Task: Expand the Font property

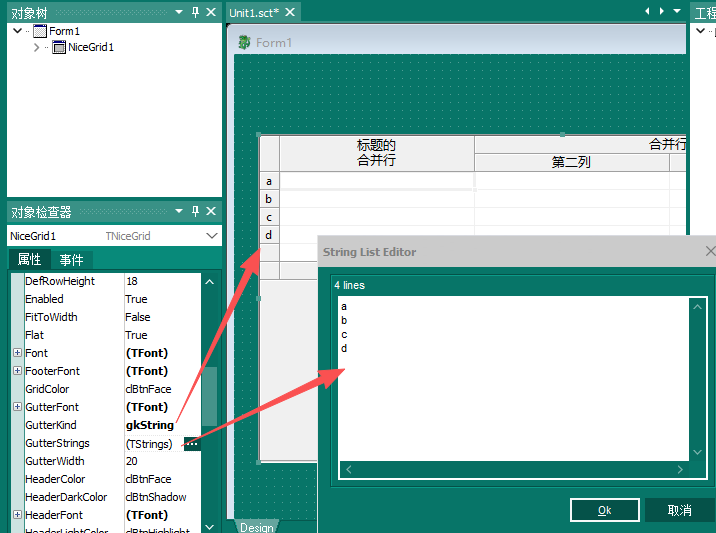Action: (17, 353)
